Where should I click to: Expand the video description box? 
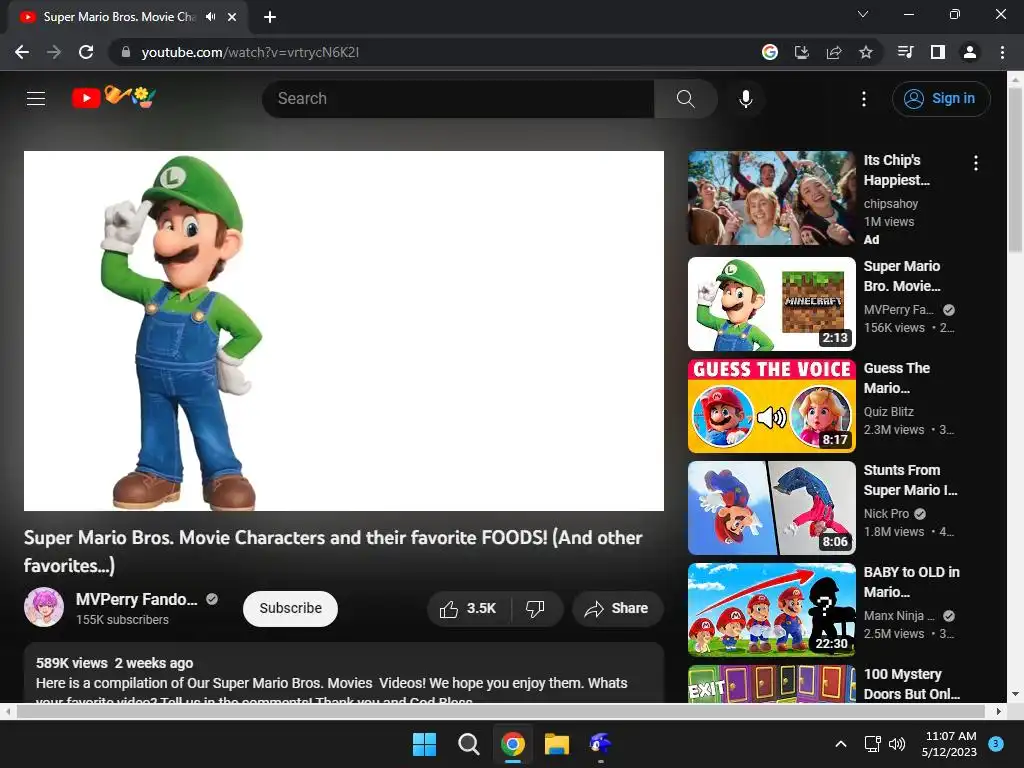point(344,673)
